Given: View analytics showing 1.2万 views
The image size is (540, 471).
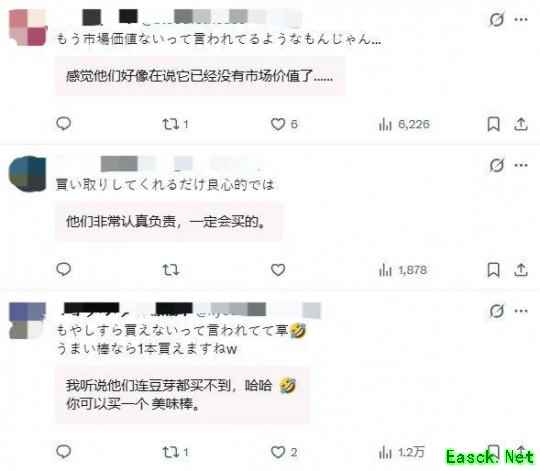Looking at the screenshot, I should (402, 452).
